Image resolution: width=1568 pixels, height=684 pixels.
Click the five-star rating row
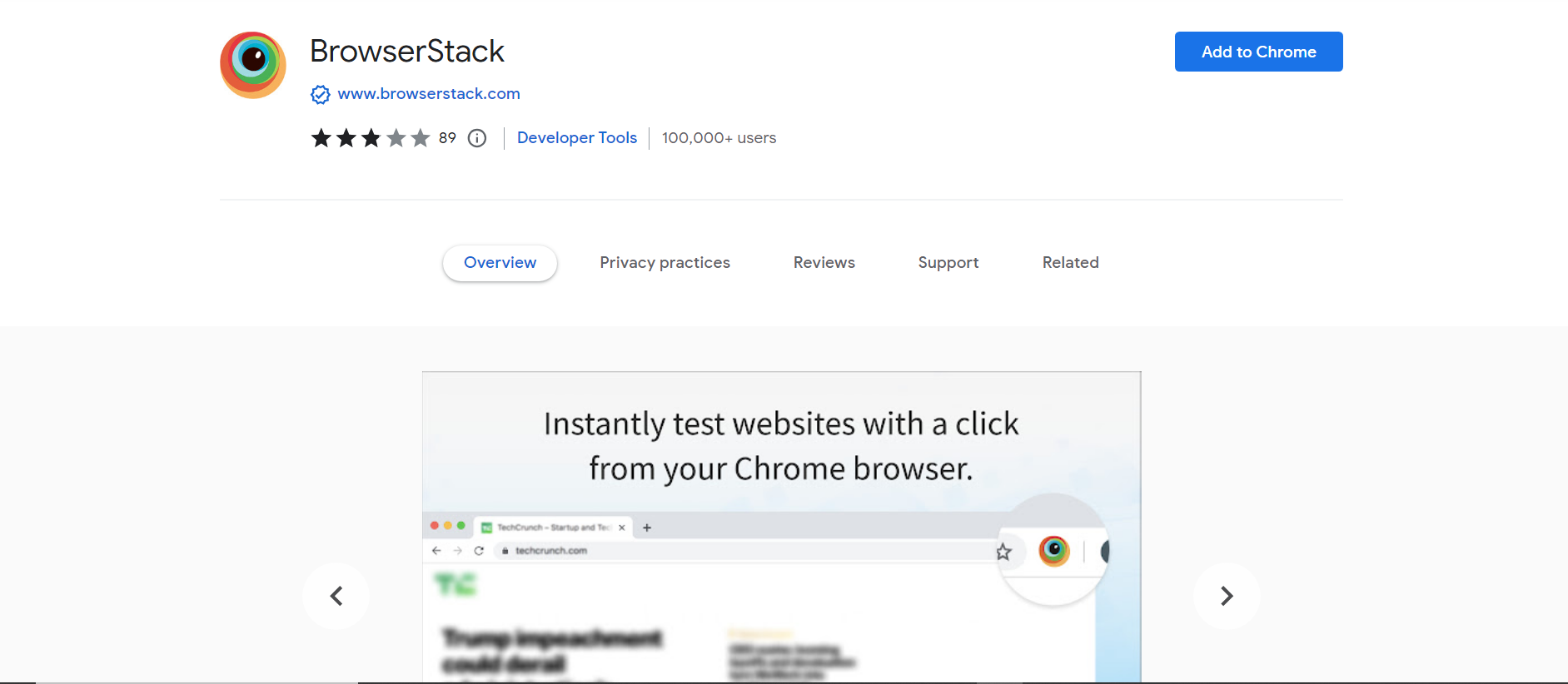point(371,138)
